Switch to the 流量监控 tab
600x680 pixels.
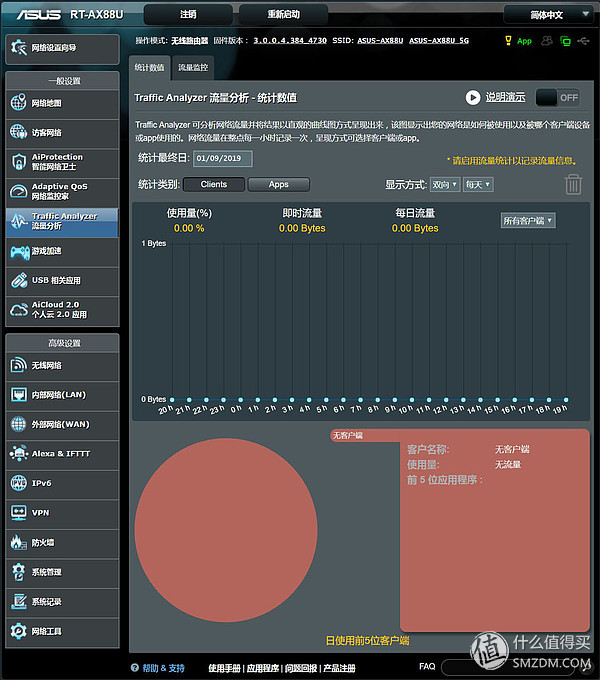click(192, 67)
